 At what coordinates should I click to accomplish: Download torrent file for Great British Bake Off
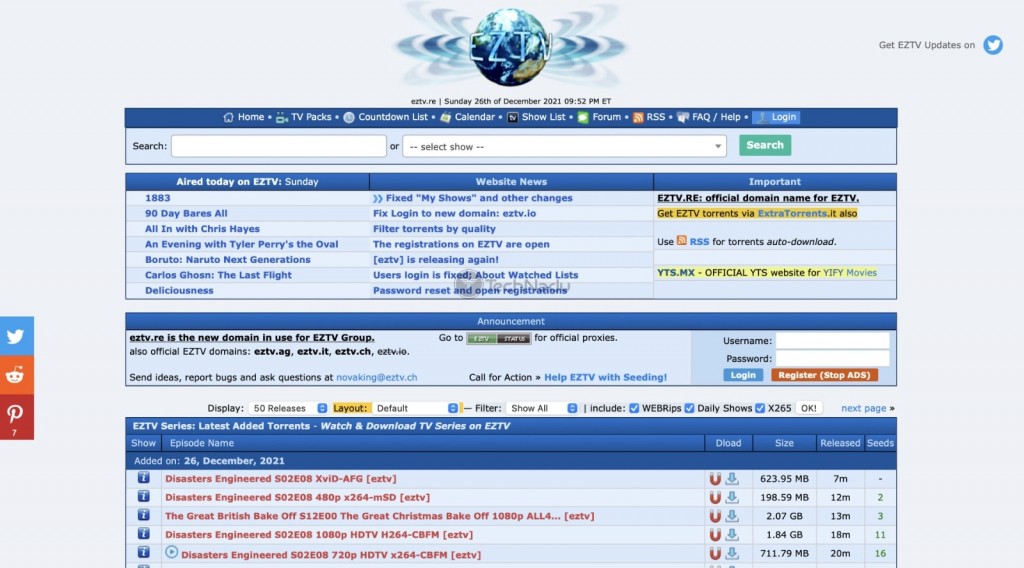point(732,516)
